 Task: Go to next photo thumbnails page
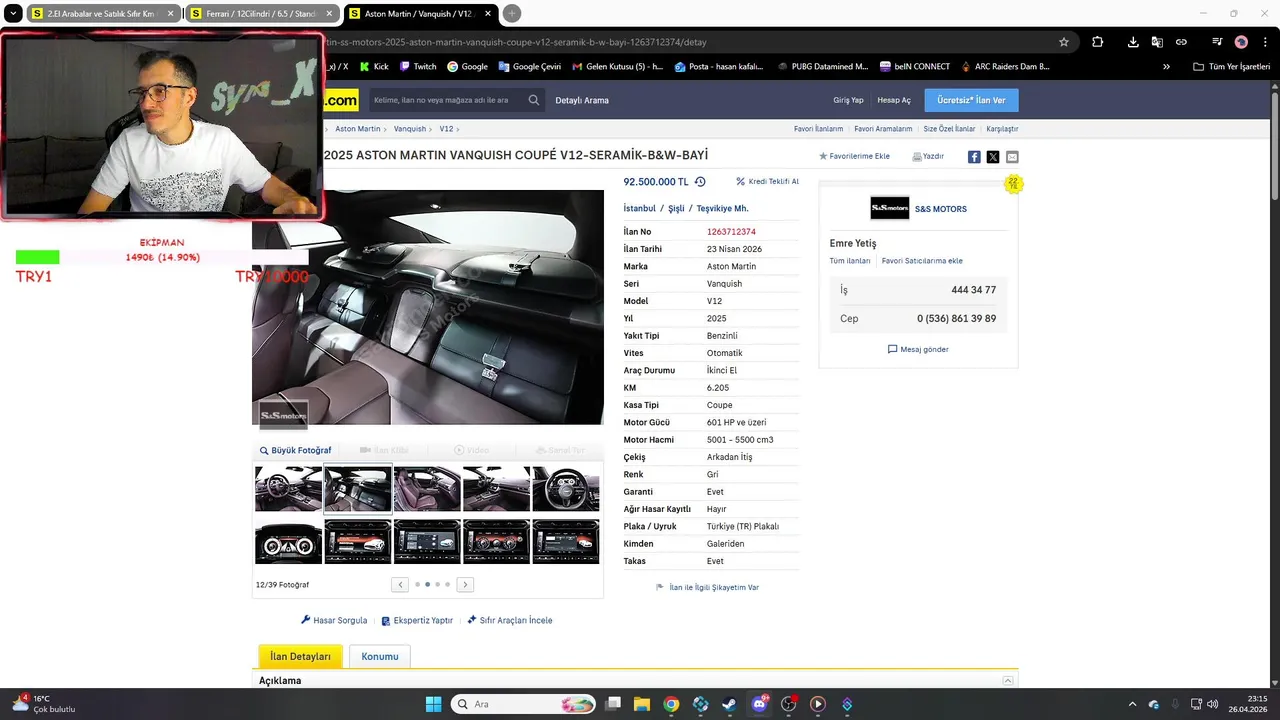(465, 584)
